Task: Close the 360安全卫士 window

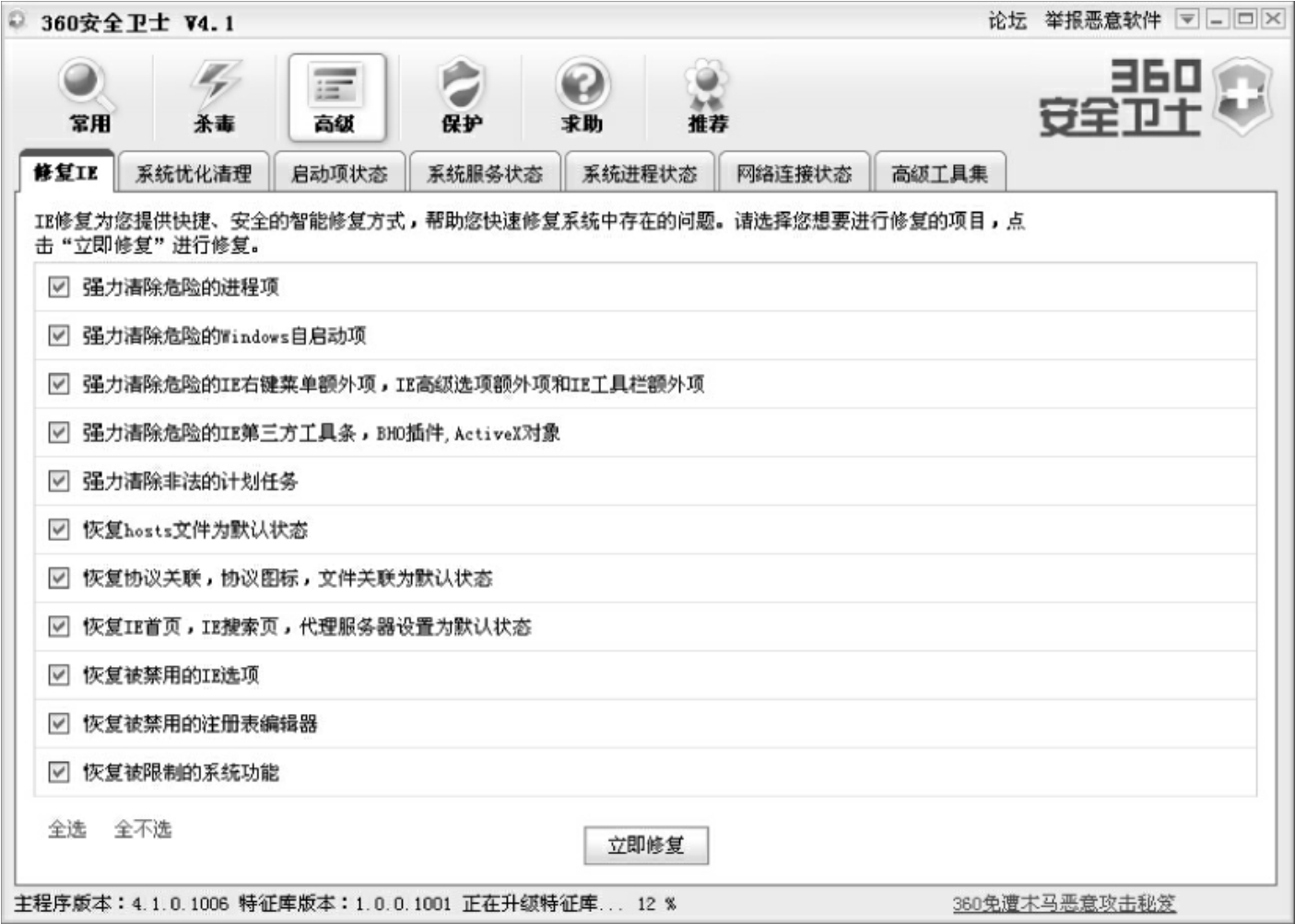Action: pos(1273,19)
